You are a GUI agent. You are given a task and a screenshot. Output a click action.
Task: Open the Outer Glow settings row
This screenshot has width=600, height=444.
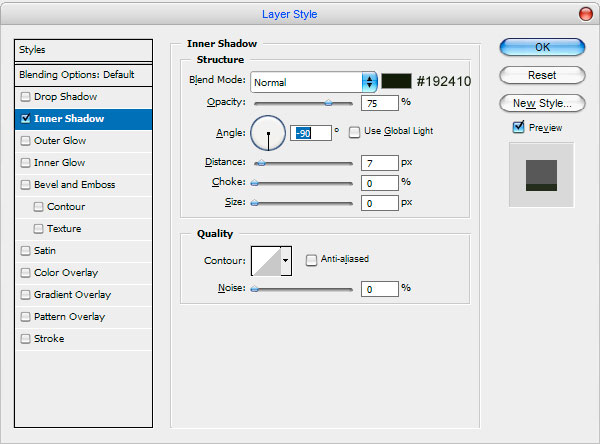(x=83, y=140)
